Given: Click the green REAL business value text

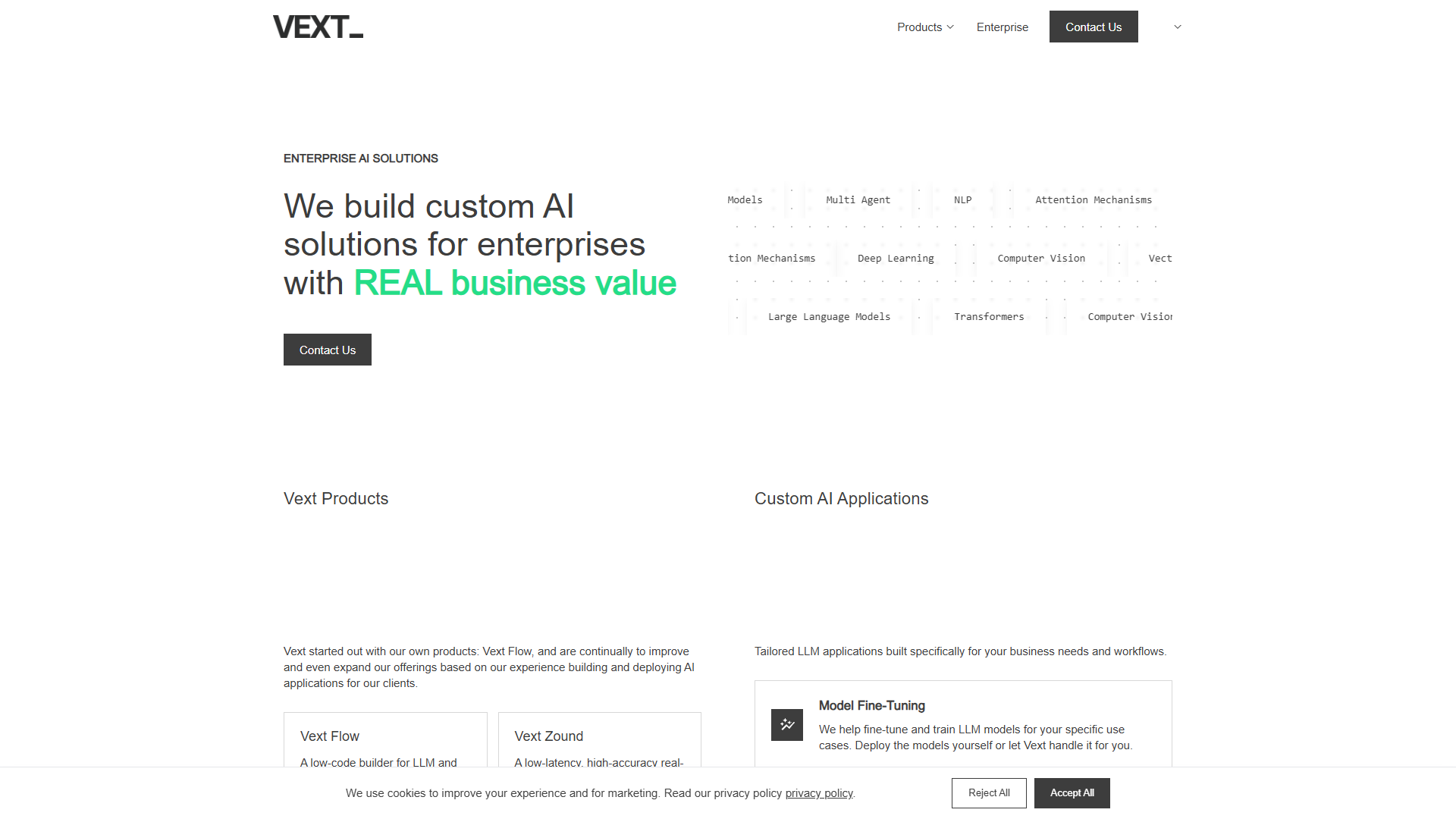Looking at the screenshot, I should [x=515, y=283].
